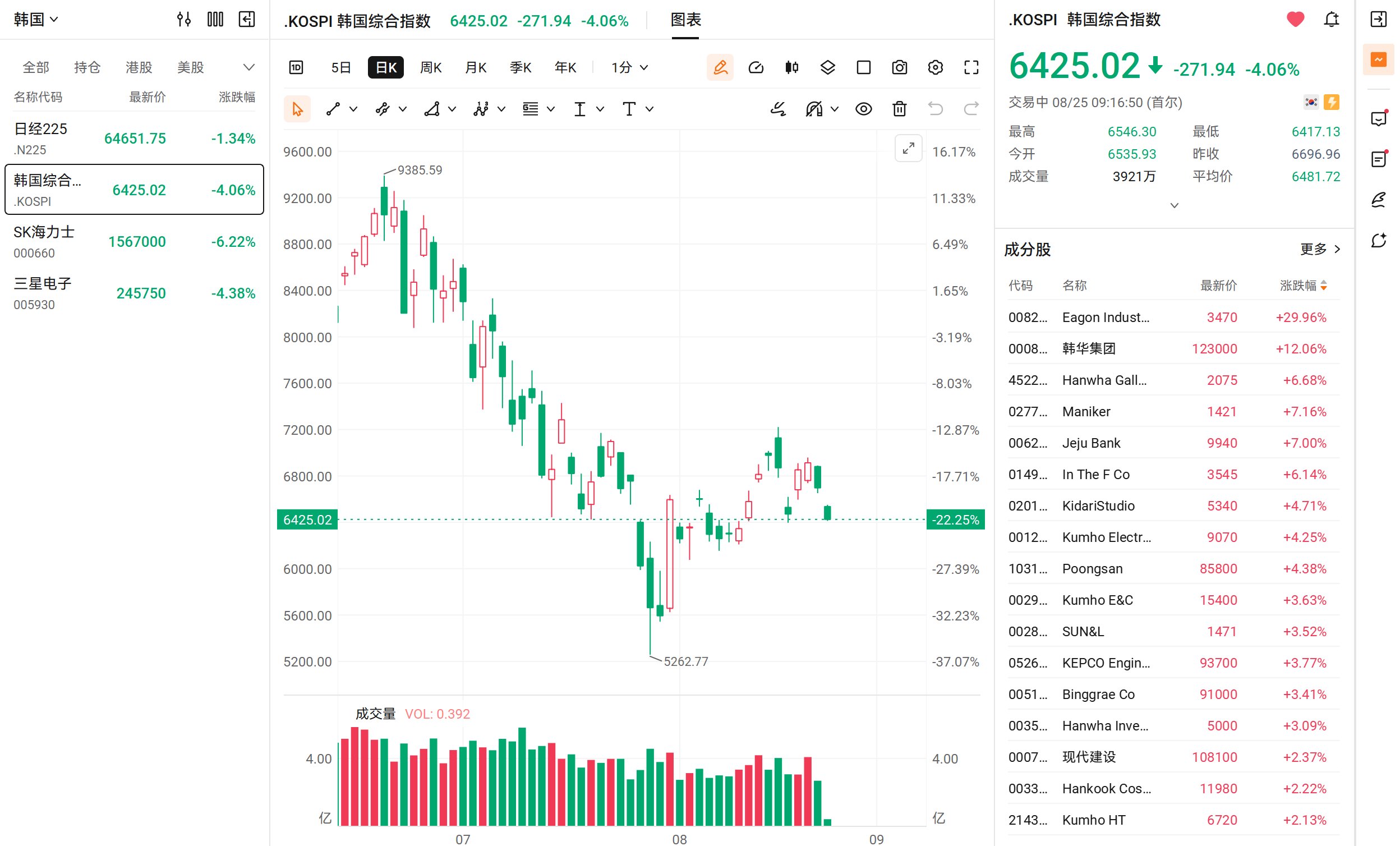
Task: Switch to 周K chart period
Action: click(x=431, y=68)
